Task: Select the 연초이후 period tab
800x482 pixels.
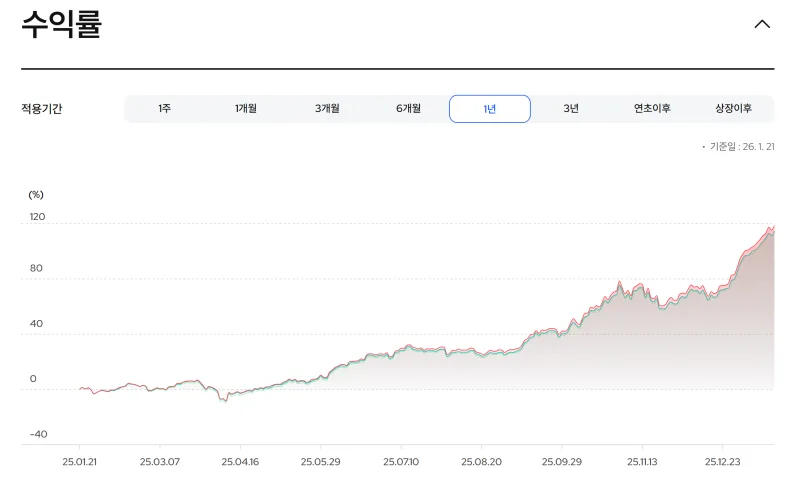Action: point(652,109)
